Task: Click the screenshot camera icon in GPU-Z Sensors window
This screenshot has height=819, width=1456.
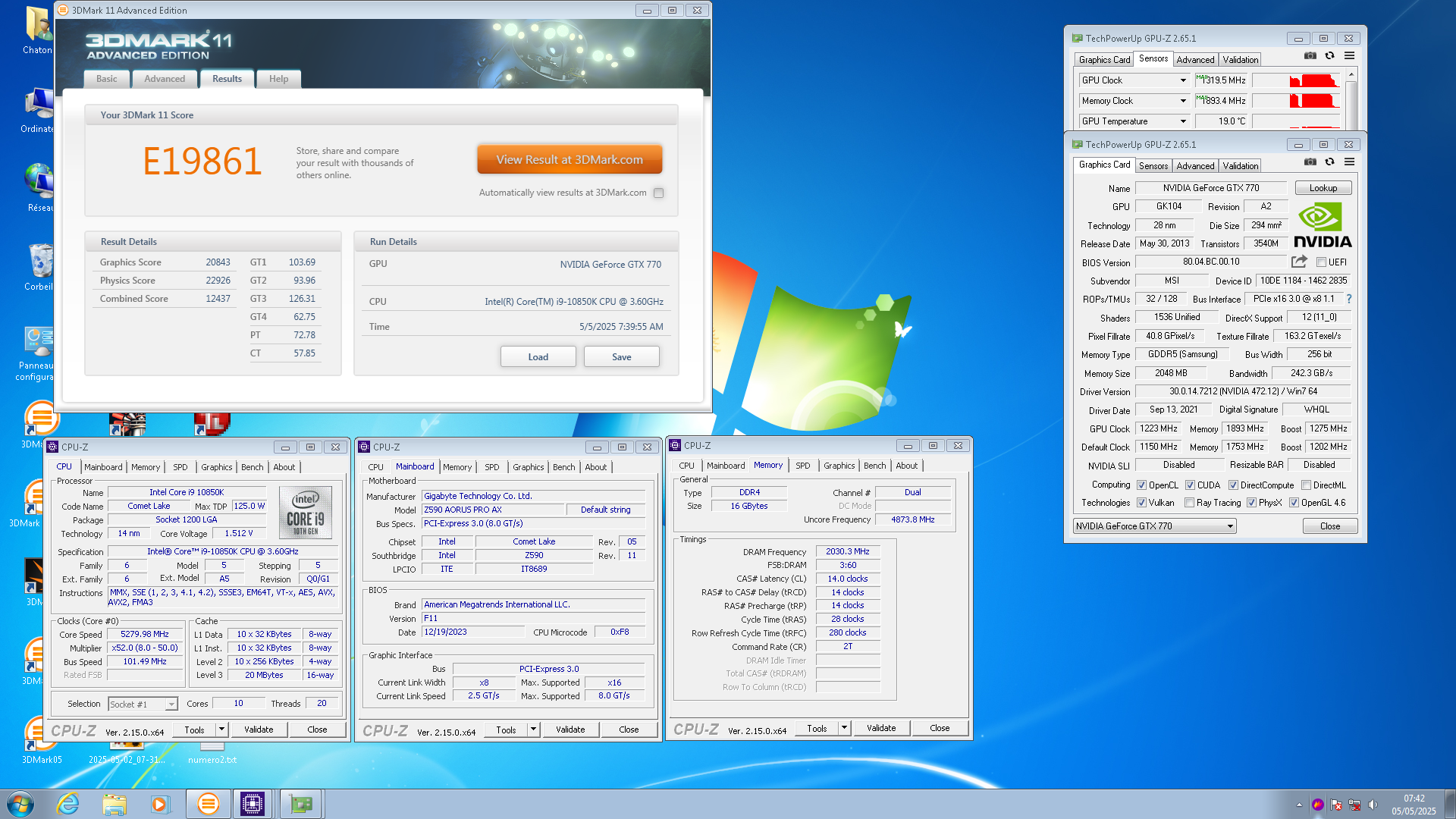Action: tap(1310, 56)
